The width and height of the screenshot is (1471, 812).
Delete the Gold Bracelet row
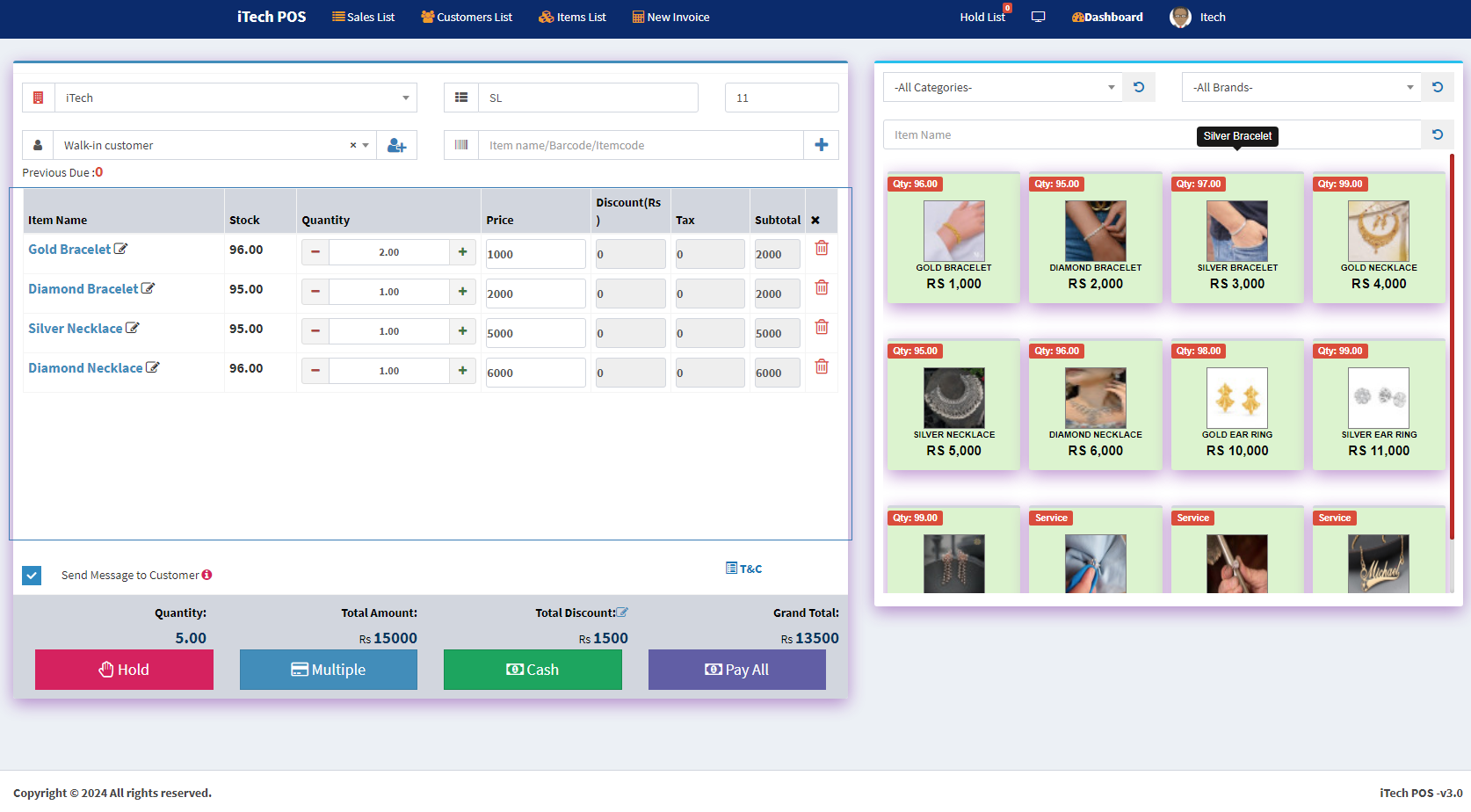(x=822, y=249)
